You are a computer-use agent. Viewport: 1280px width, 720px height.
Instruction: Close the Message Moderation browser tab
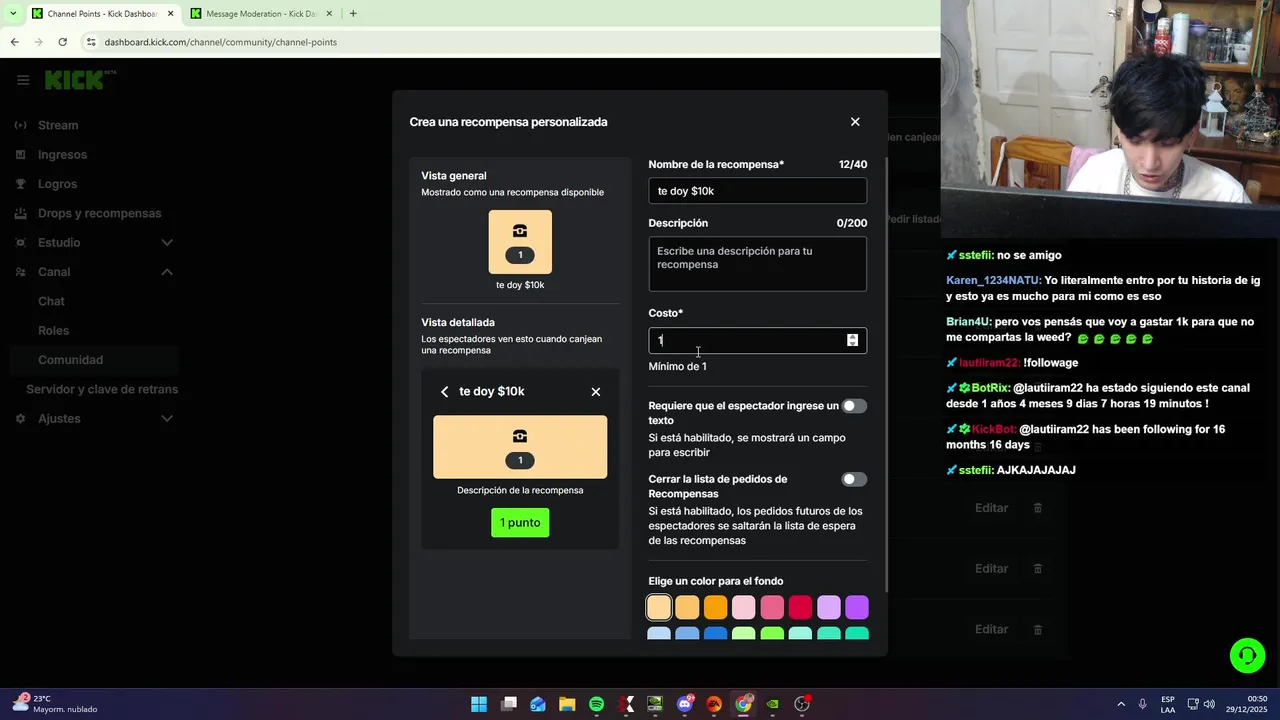[x=329, y=14]
